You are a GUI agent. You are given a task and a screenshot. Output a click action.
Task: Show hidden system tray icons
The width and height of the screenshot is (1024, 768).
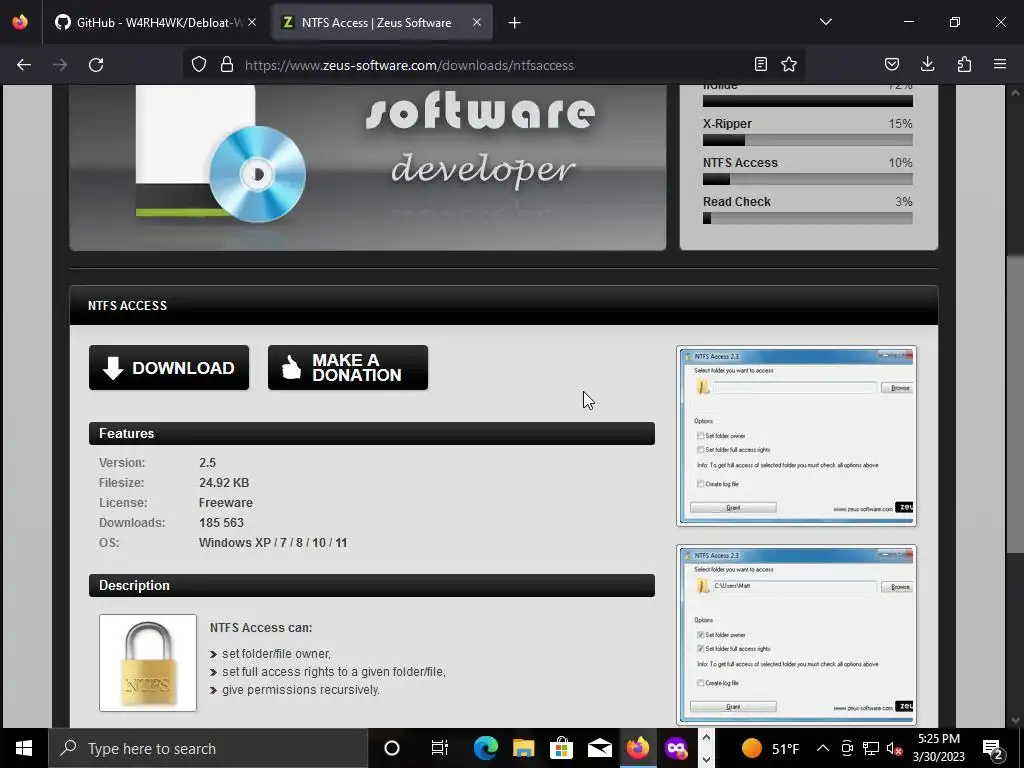coord(823,748)
